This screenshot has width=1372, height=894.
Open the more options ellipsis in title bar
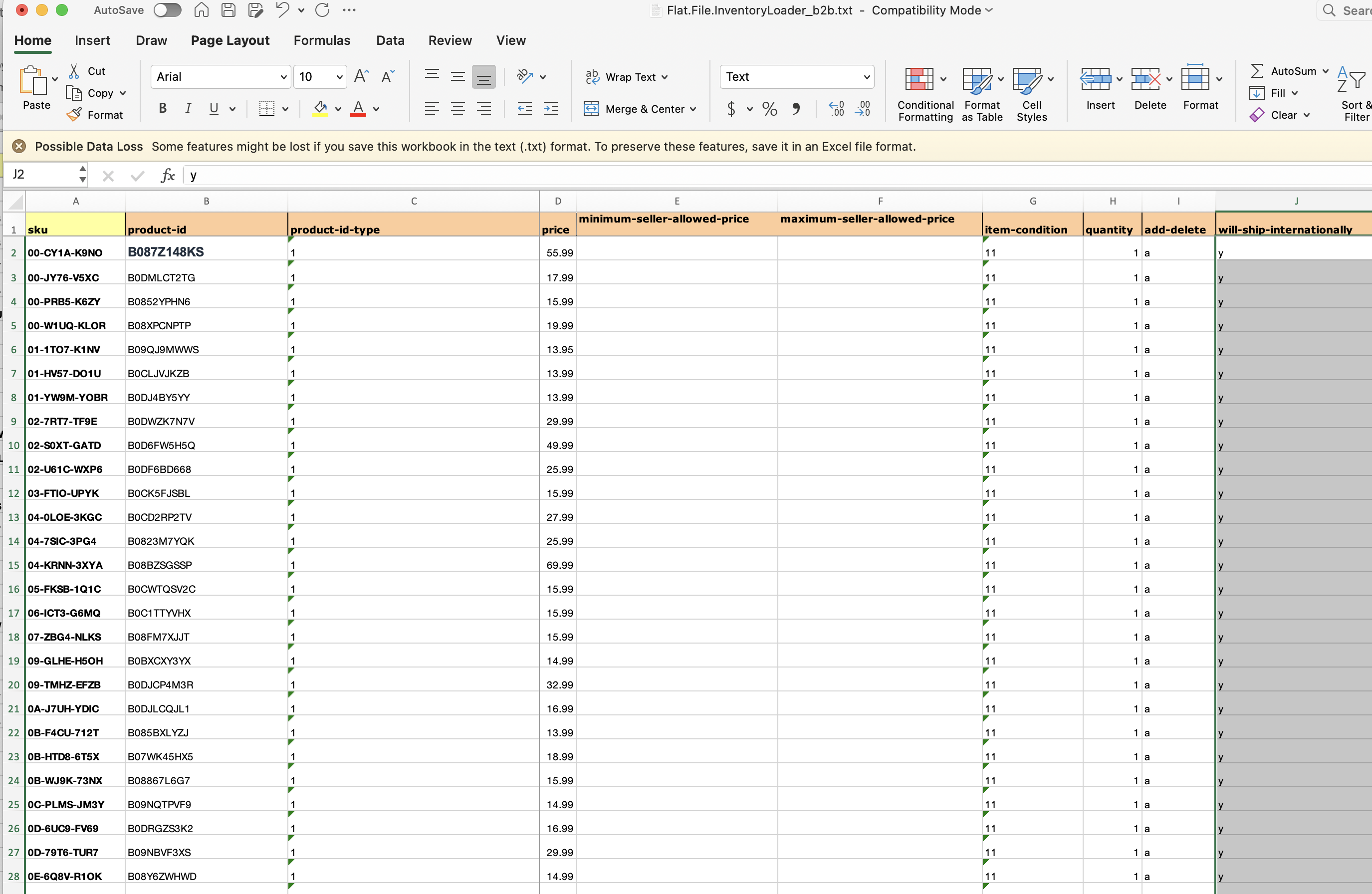(x=349, y=10)
